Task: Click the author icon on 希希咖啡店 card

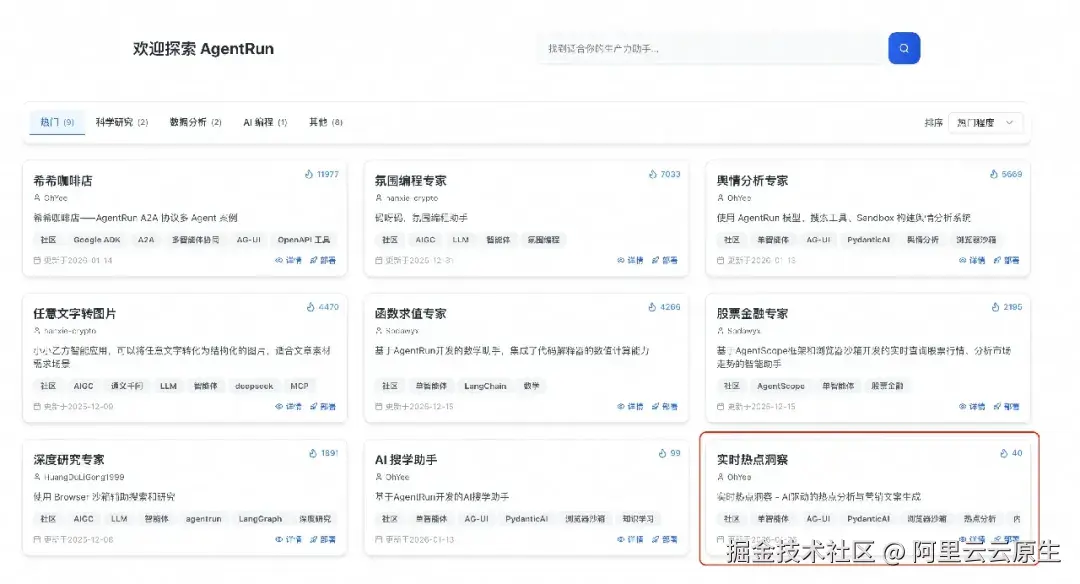Action: click(37, 198)
